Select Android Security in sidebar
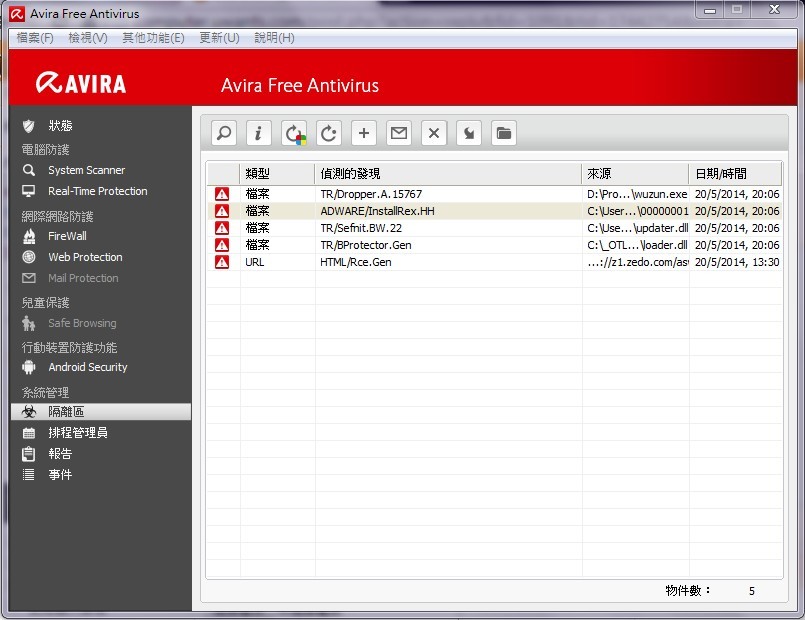The image size is (805, 620). pyautogui.click(x=88, y=367)
